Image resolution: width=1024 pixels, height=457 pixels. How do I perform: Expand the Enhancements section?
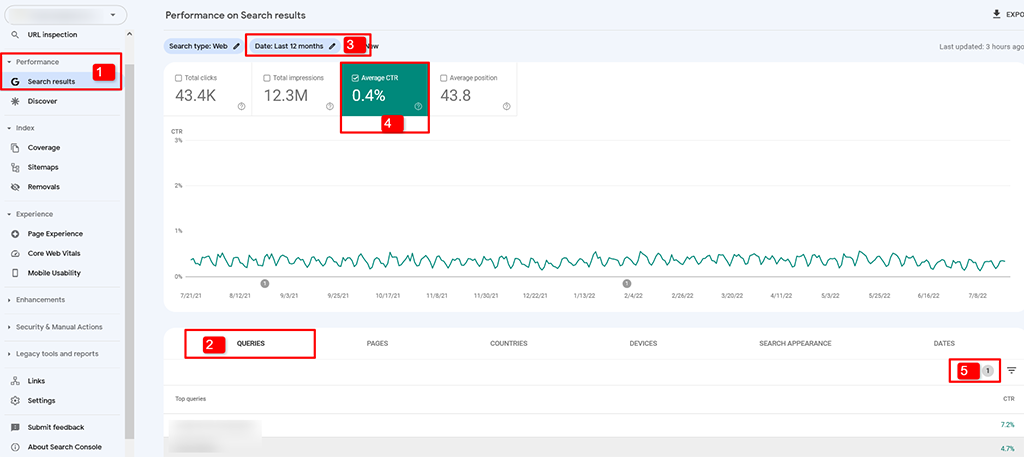[9, 300]
